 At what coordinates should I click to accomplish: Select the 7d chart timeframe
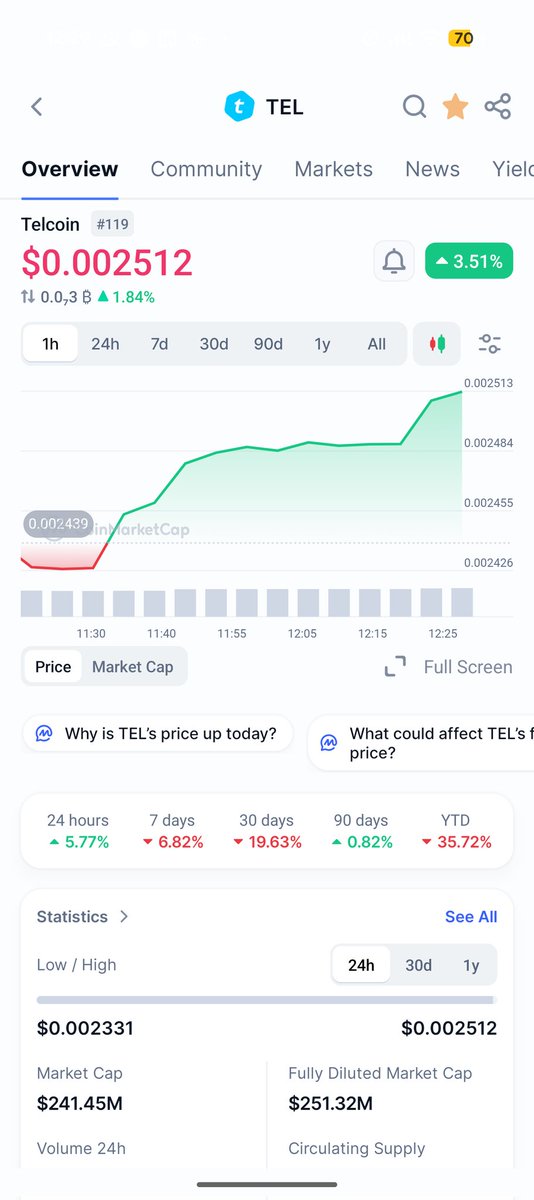click(x=159, y=344)
